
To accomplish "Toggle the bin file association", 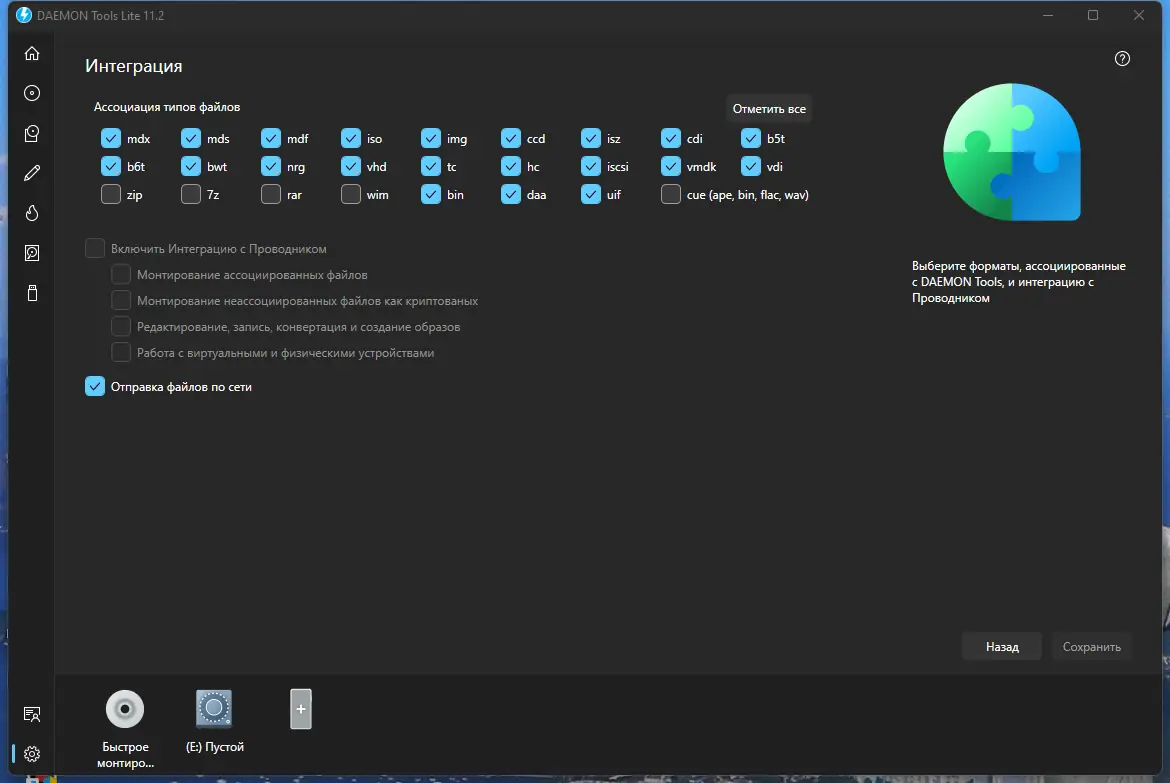I will coord(431,194).
